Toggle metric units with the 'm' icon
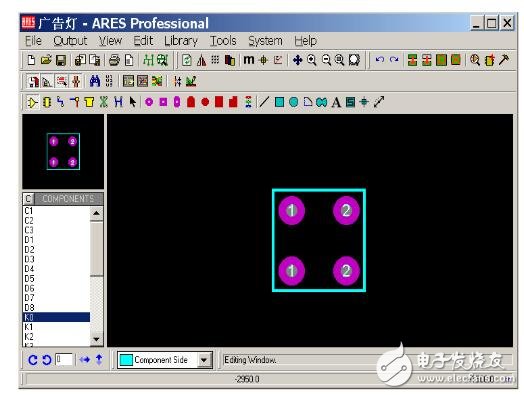The height and width of the screenshot is (395, 524). pos(249,60)
